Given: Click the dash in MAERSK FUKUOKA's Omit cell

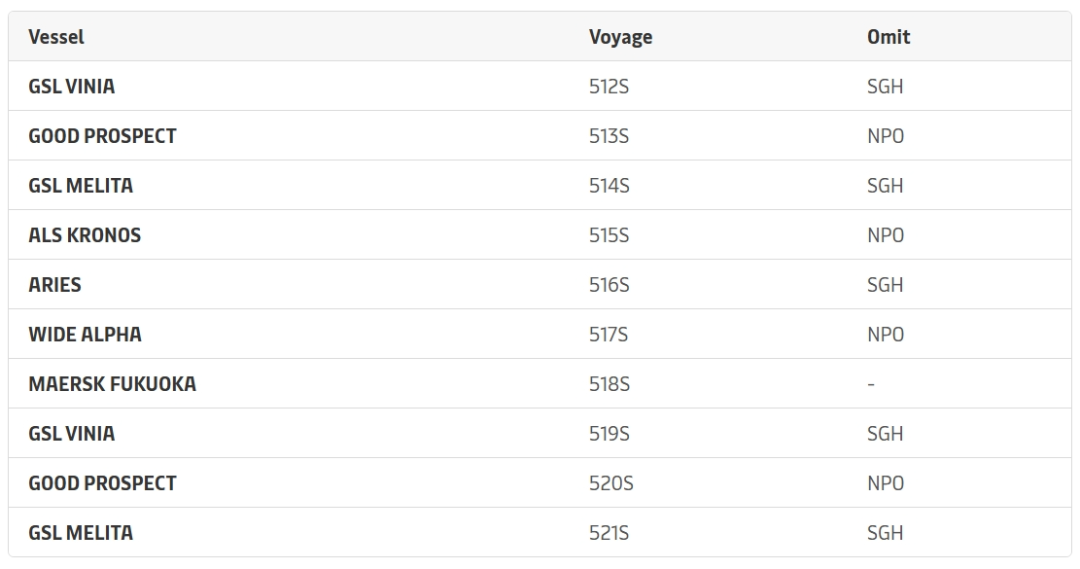Looking at the screenshot, I should point(872,384).
